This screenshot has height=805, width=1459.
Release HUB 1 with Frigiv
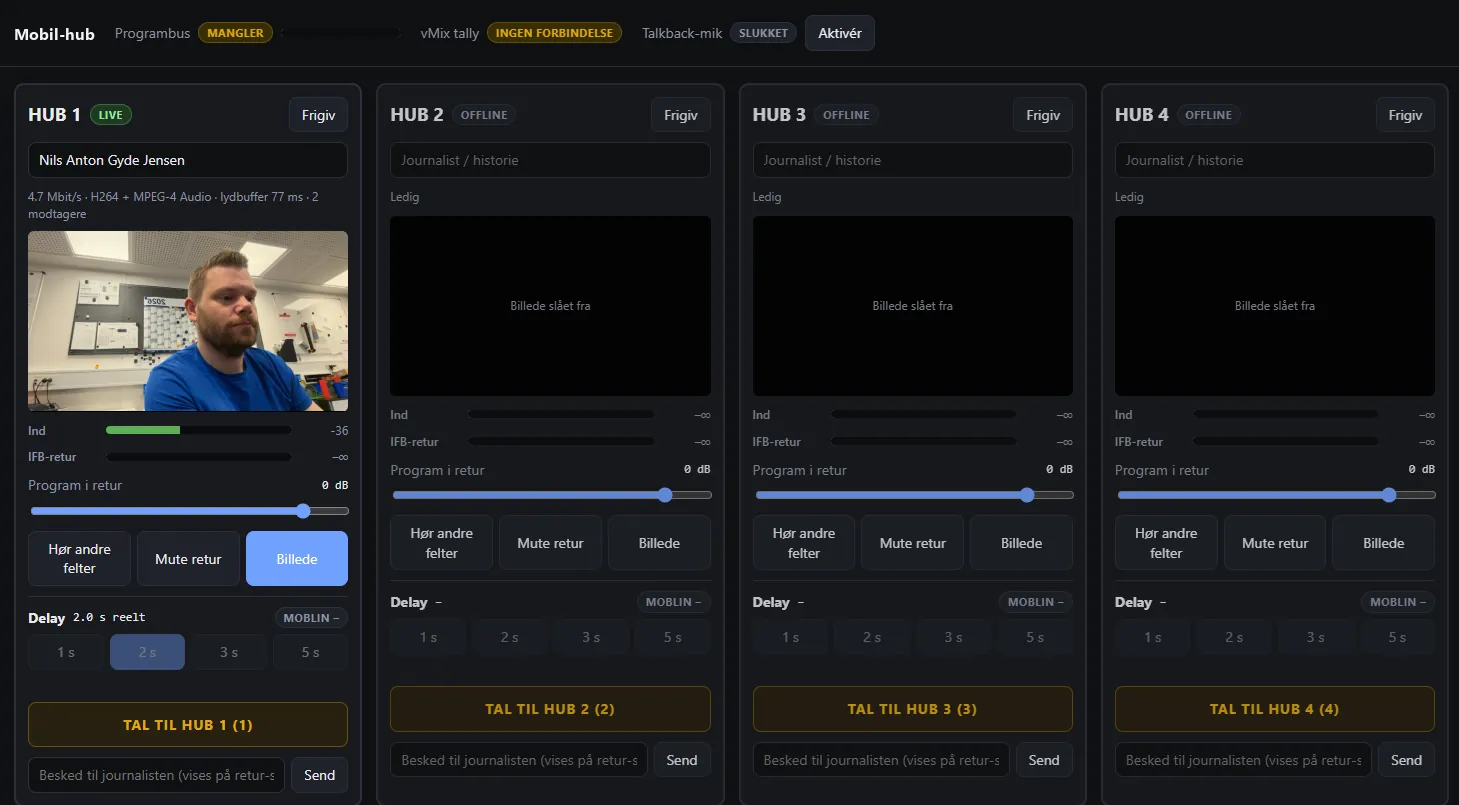[319, 115]
